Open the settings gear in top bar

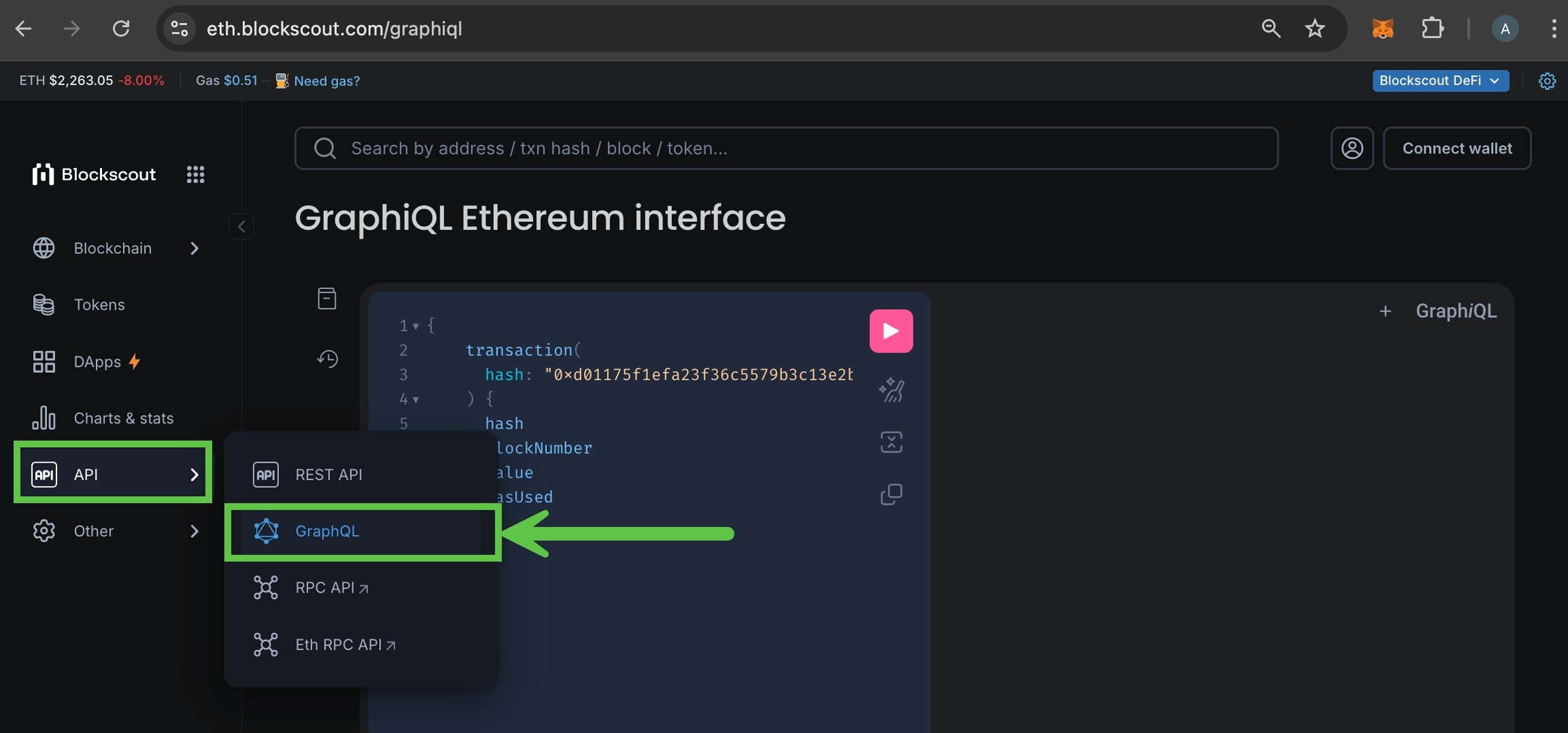(1547, 81)
